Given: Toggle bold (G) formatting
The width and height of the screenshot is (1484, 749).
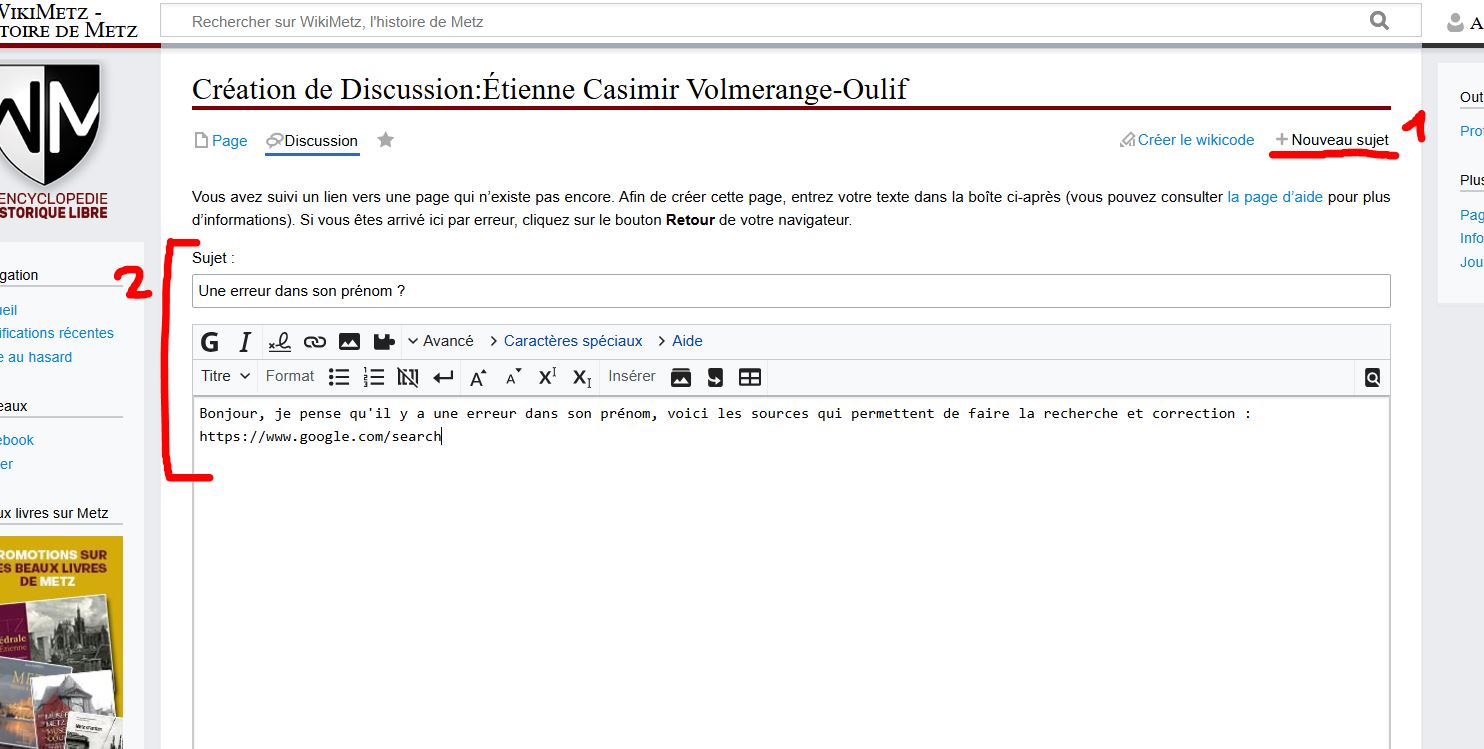Looking at the screenshot, I should pyautogui.click(x=210, y=342).
